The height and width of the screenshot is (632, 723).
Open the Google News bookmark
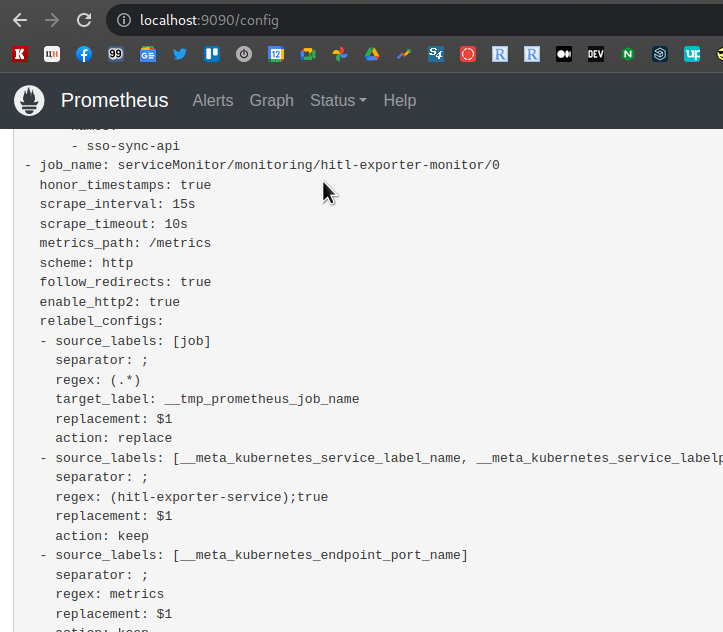tap(148, 54)
